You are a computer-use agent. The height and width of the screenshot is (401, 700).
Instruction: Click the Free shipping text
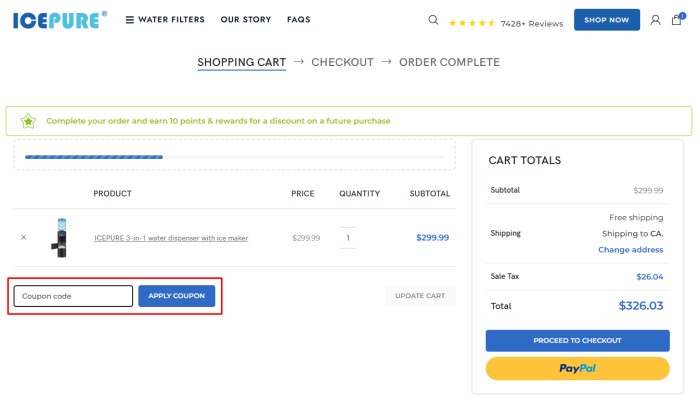click(636, 217)
